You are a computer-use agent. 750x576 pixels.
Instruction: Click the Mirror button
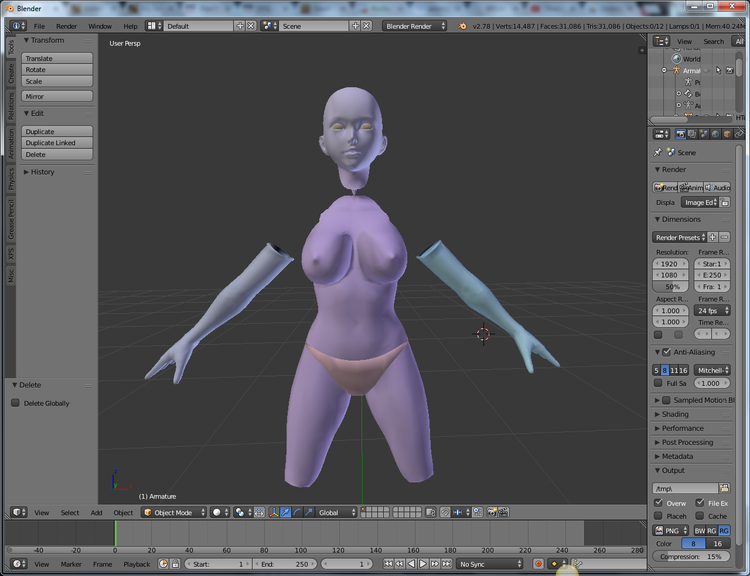57,96
